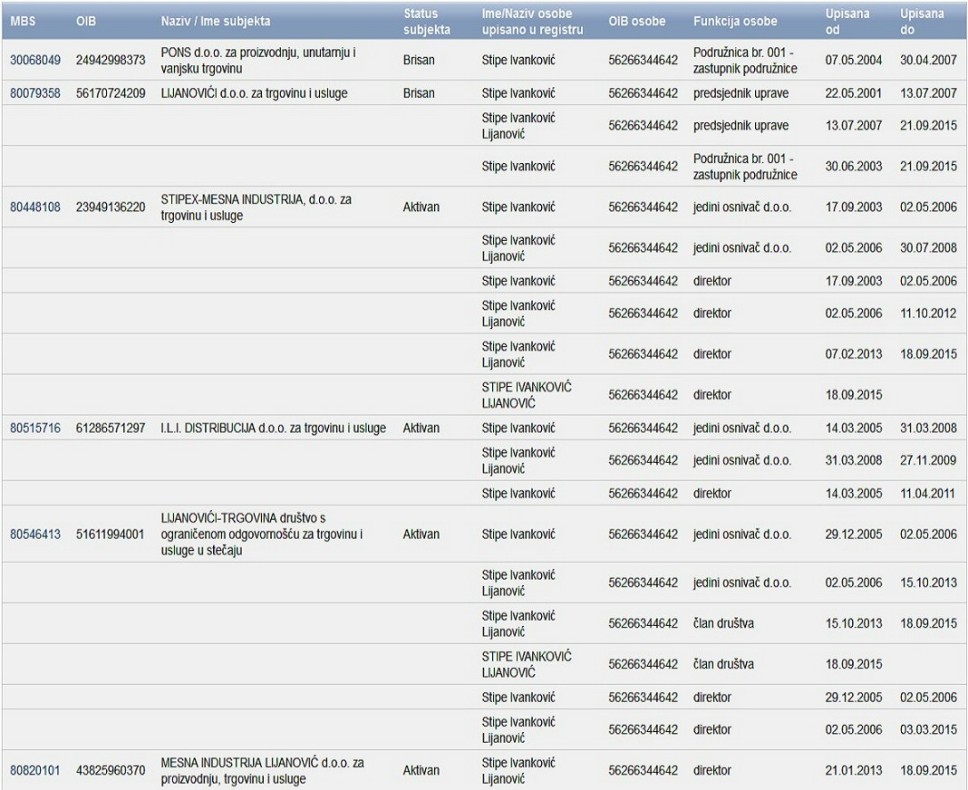Click the STIPEX-MESNA INDUSTRIJA subject name
968x790 pixels.
pyautogui.click(x=256, y=207)
